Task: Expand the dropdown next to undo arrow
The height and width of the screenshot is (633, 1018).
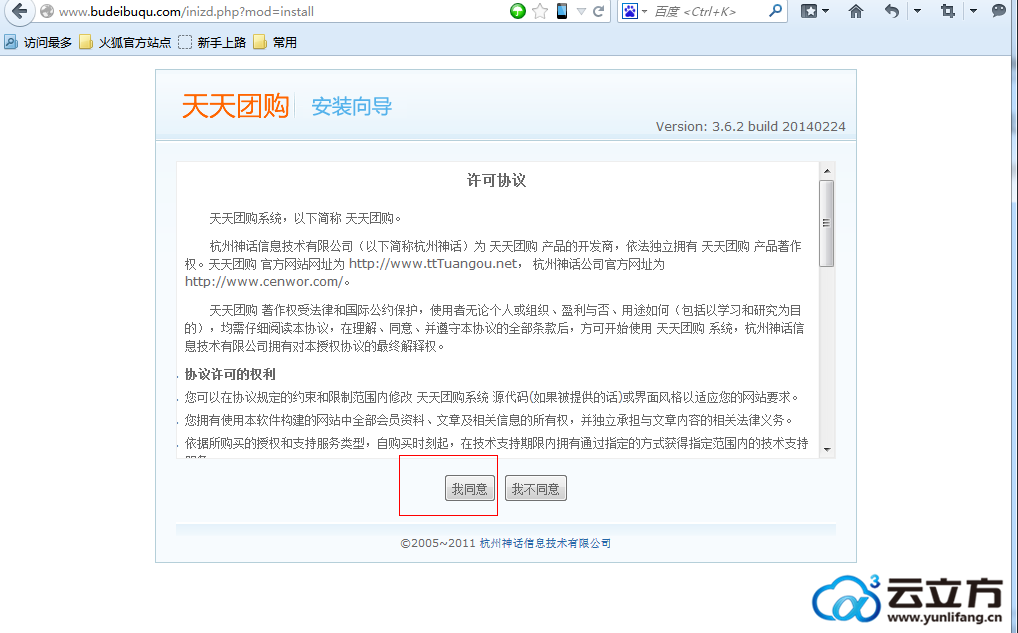Action: point(917,11)
